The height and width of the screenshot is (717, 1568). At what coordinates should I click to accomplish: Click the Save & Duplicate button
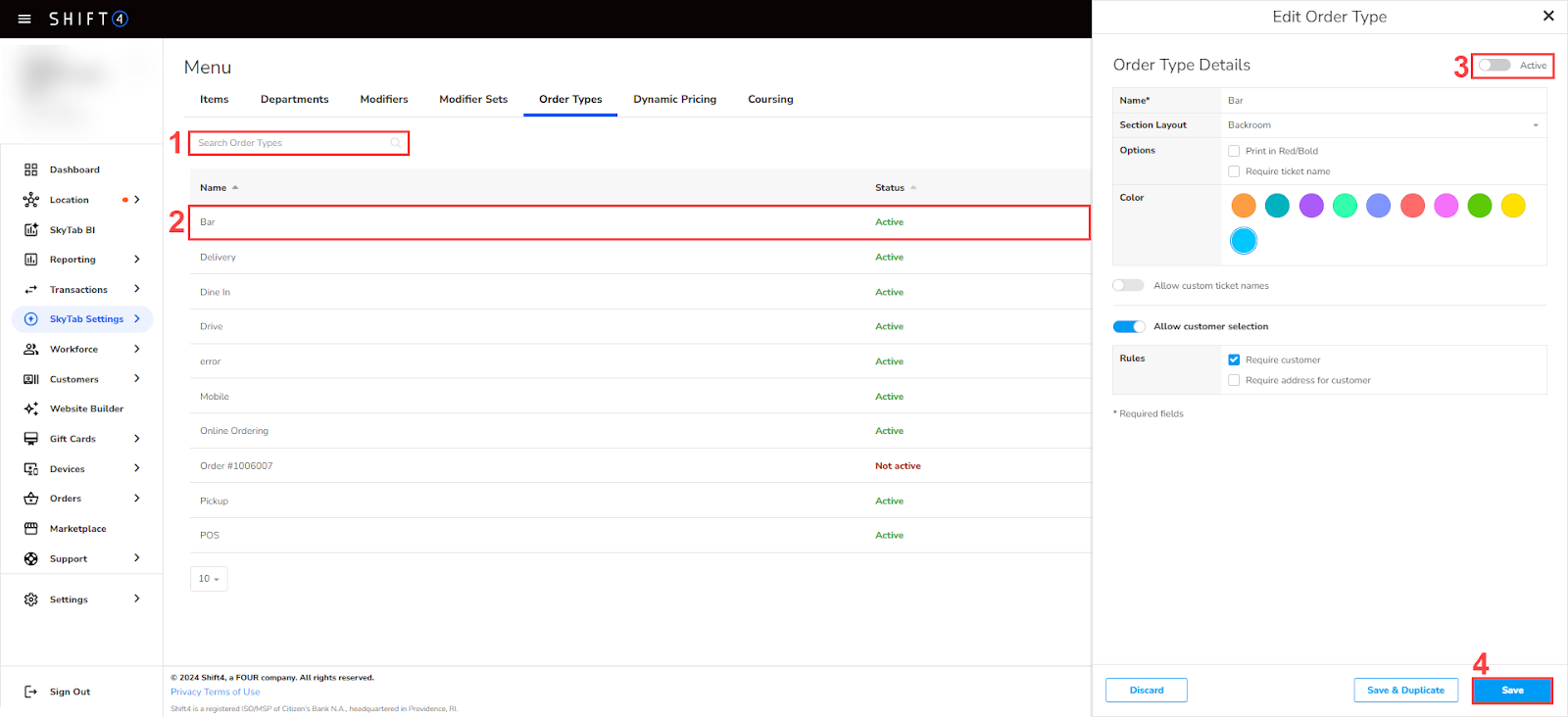1405,691
